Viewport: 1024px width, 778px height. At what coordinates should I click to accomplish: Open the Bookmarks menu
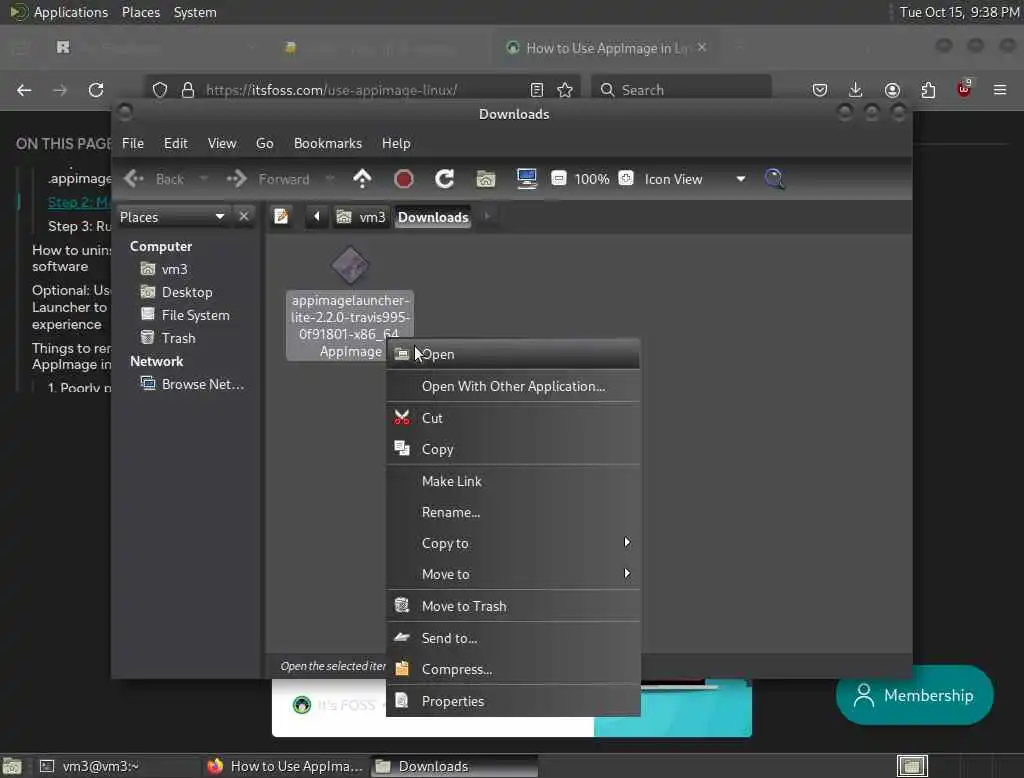click(x=328, y=143)
